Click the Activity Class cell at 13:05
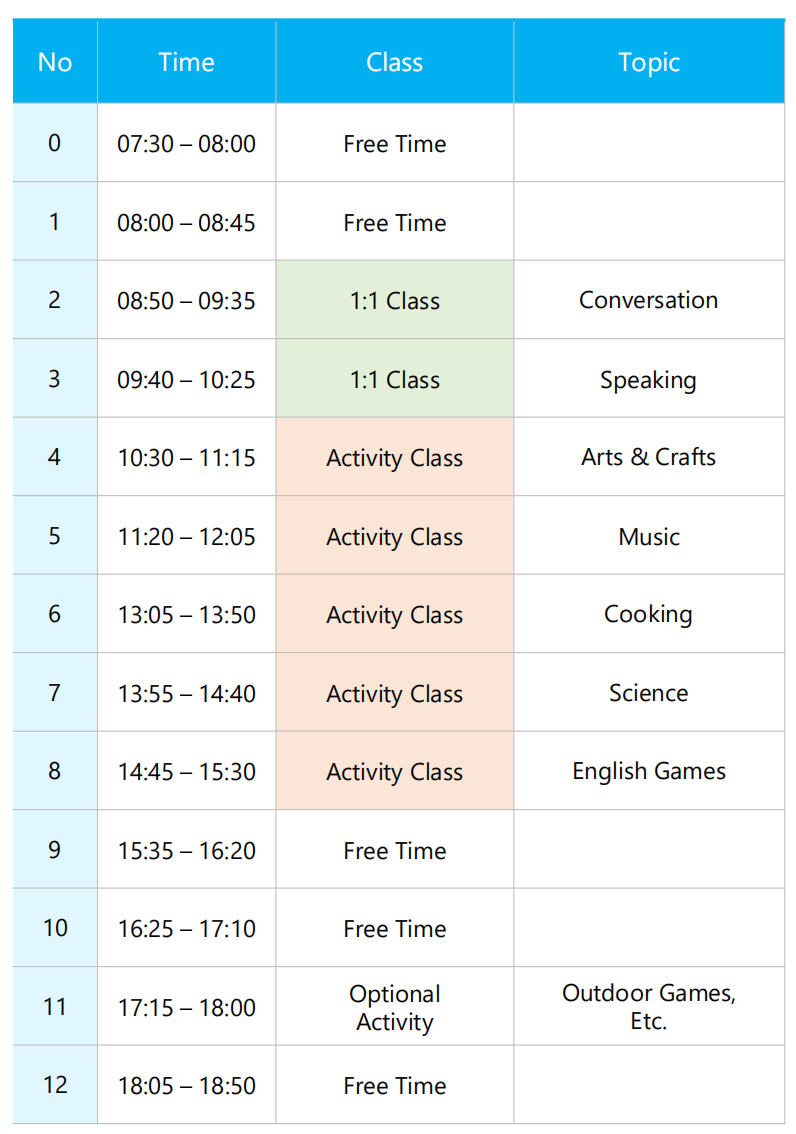Viewport: 796px width, 1134px height. pyautogui.click(x=395, y=614)
